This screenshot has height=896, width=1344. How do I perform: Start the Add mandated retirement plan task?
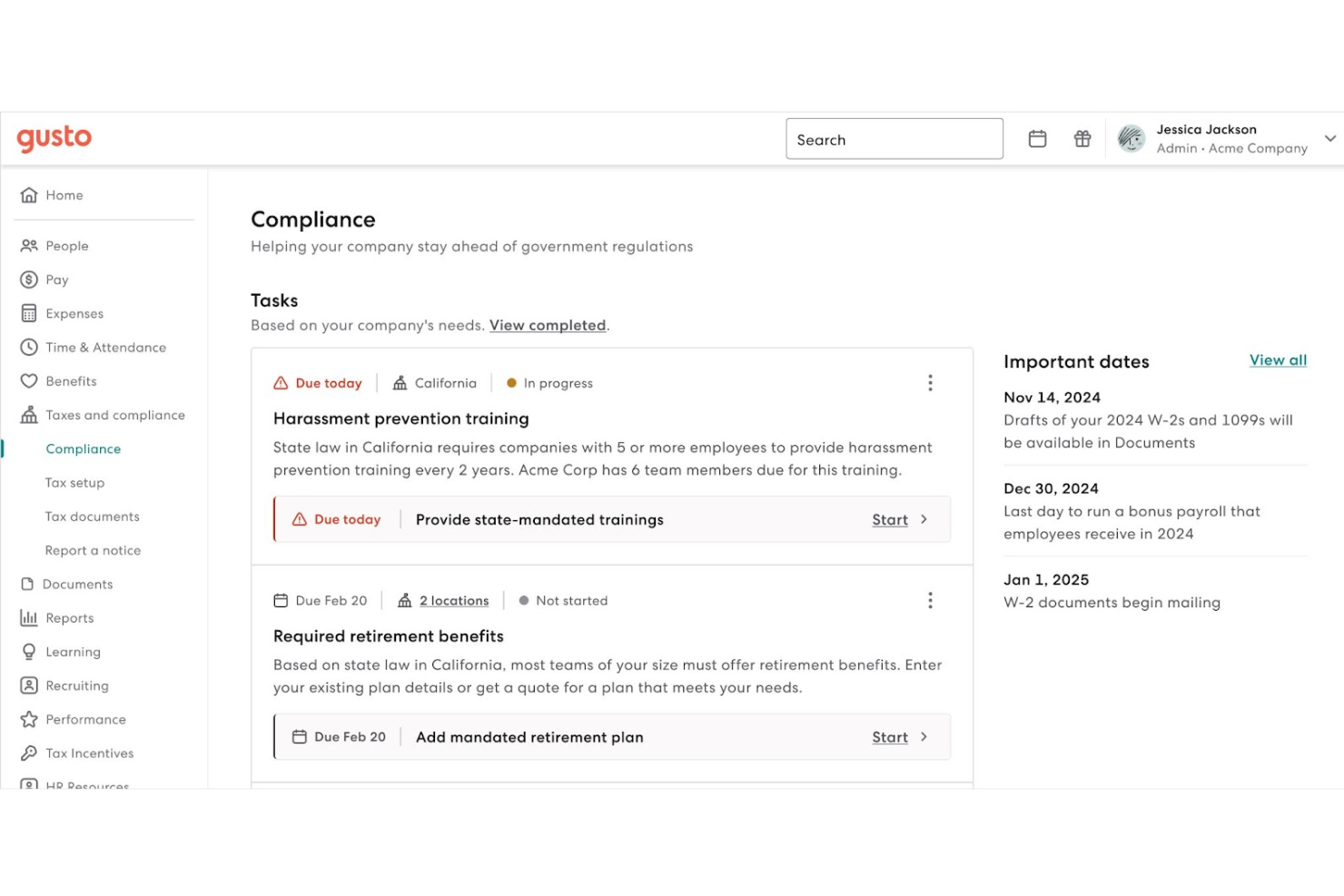click(889, 736)
